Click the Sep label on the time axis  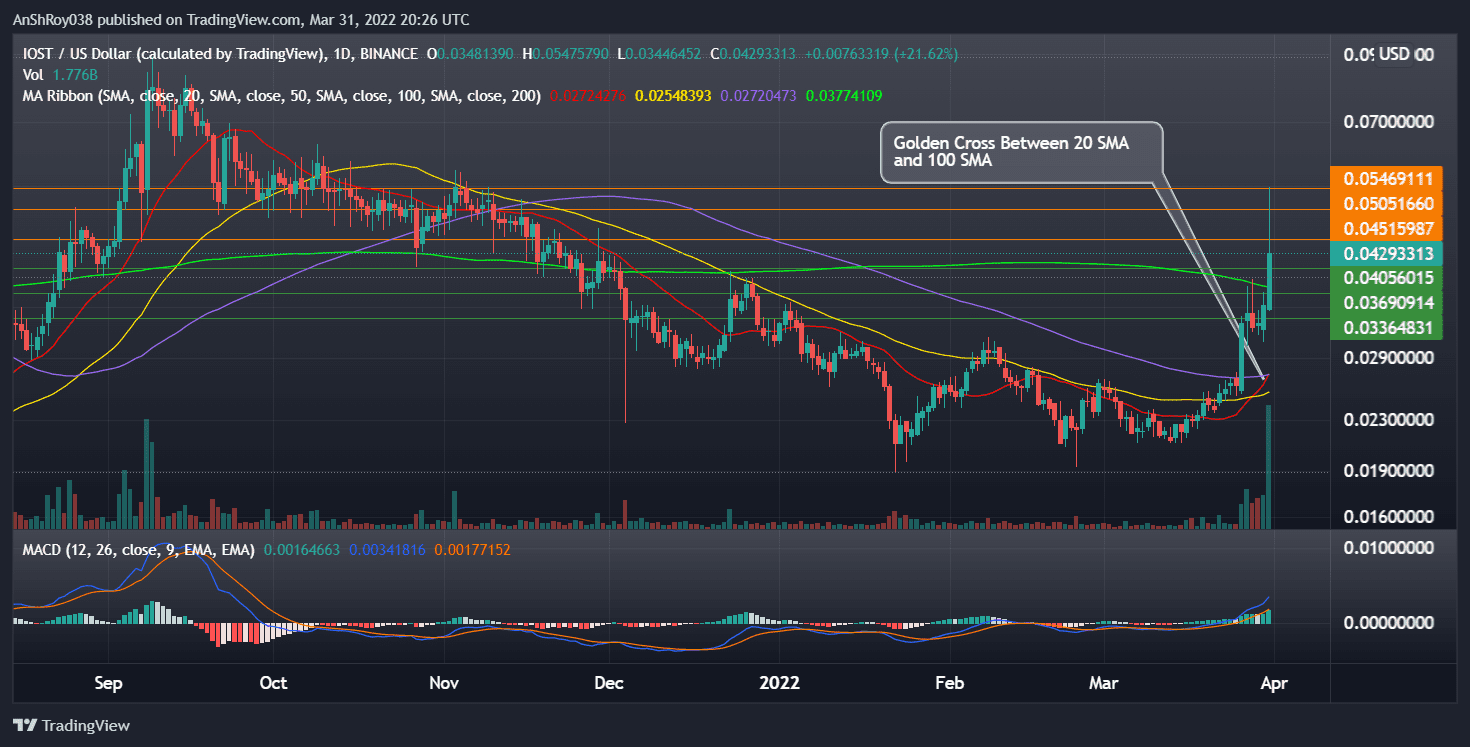108,683
